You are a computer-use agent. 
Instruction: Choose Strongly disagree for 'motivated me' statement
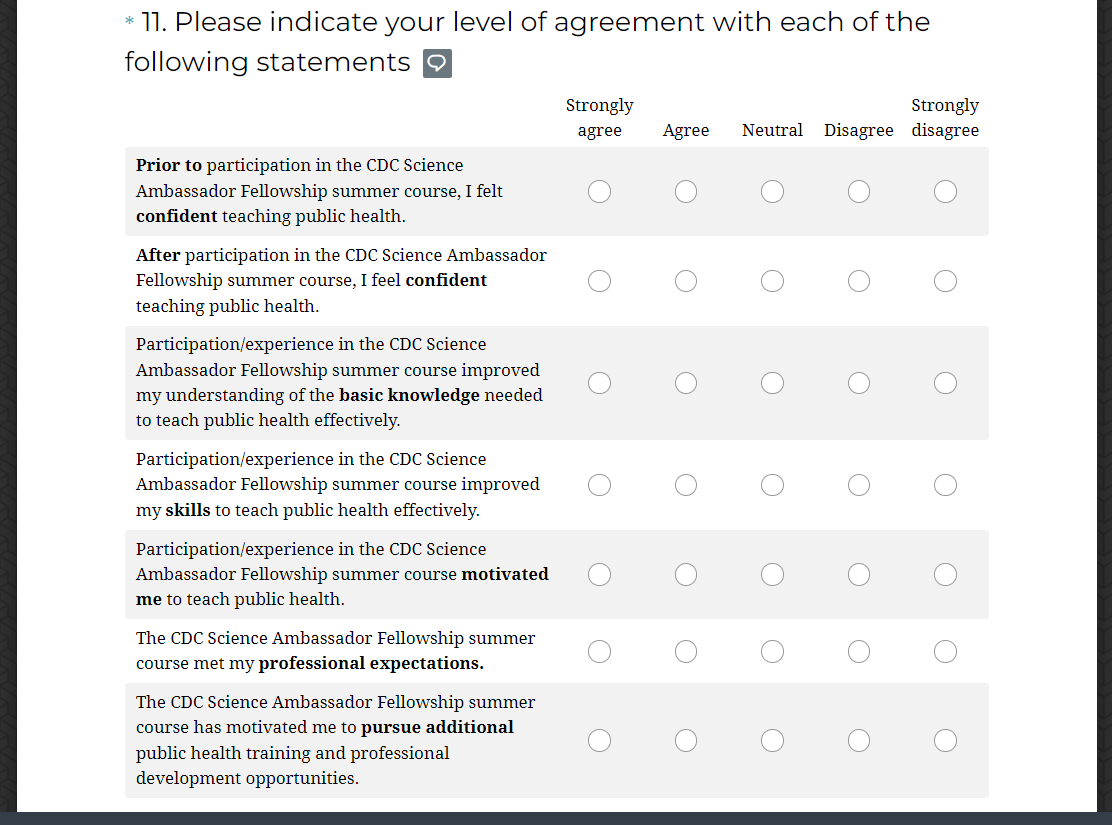click(945, 574)
